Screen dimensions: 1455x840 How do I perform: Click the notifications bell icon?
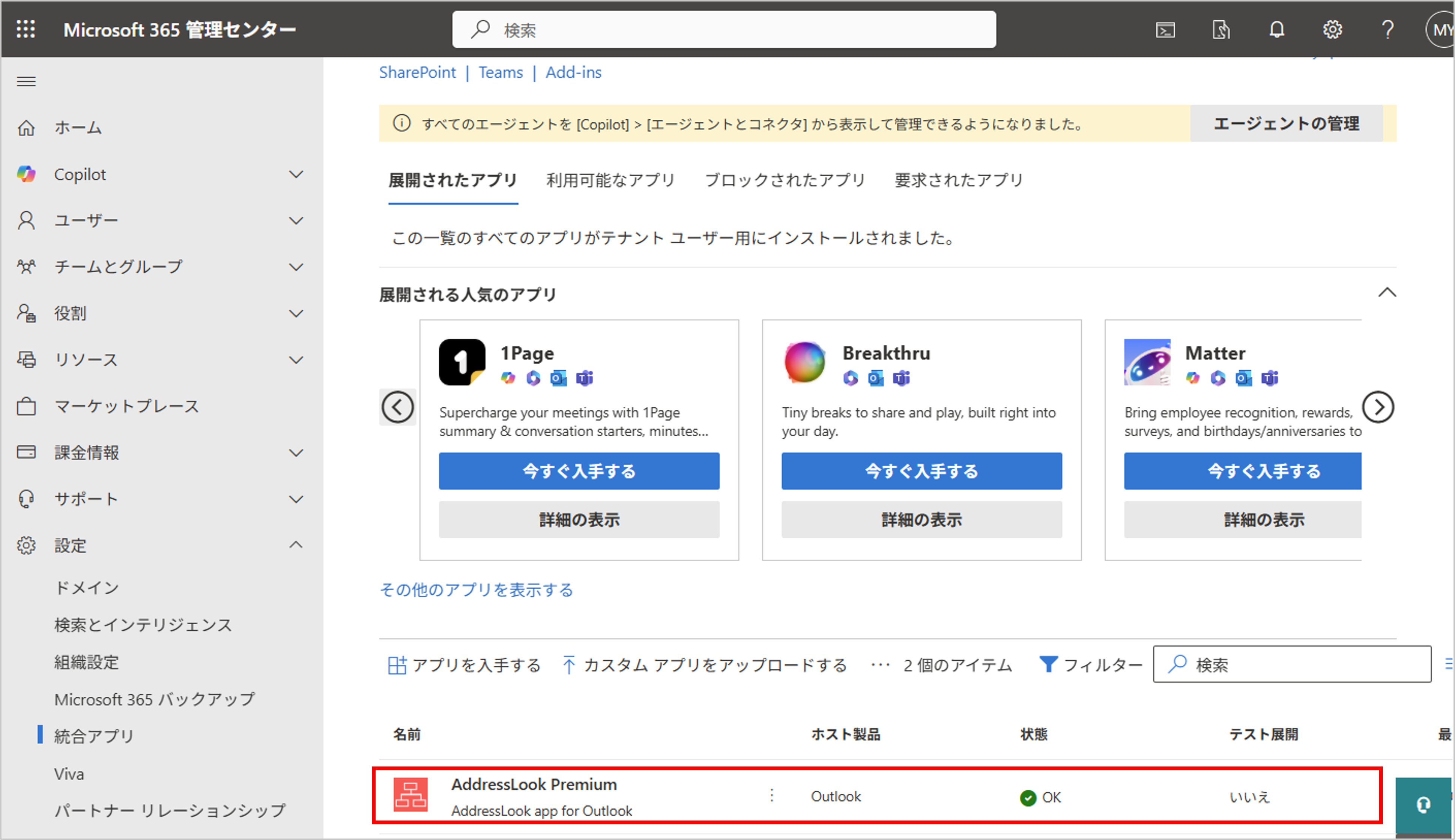[x=1277, y=30]
